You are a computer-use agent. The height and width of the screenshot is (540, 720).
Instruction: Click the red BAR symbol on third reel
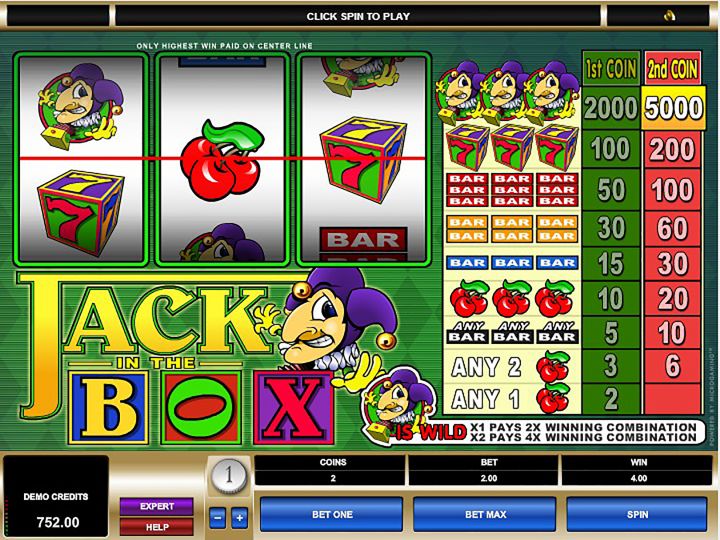[x=363, y=240]
